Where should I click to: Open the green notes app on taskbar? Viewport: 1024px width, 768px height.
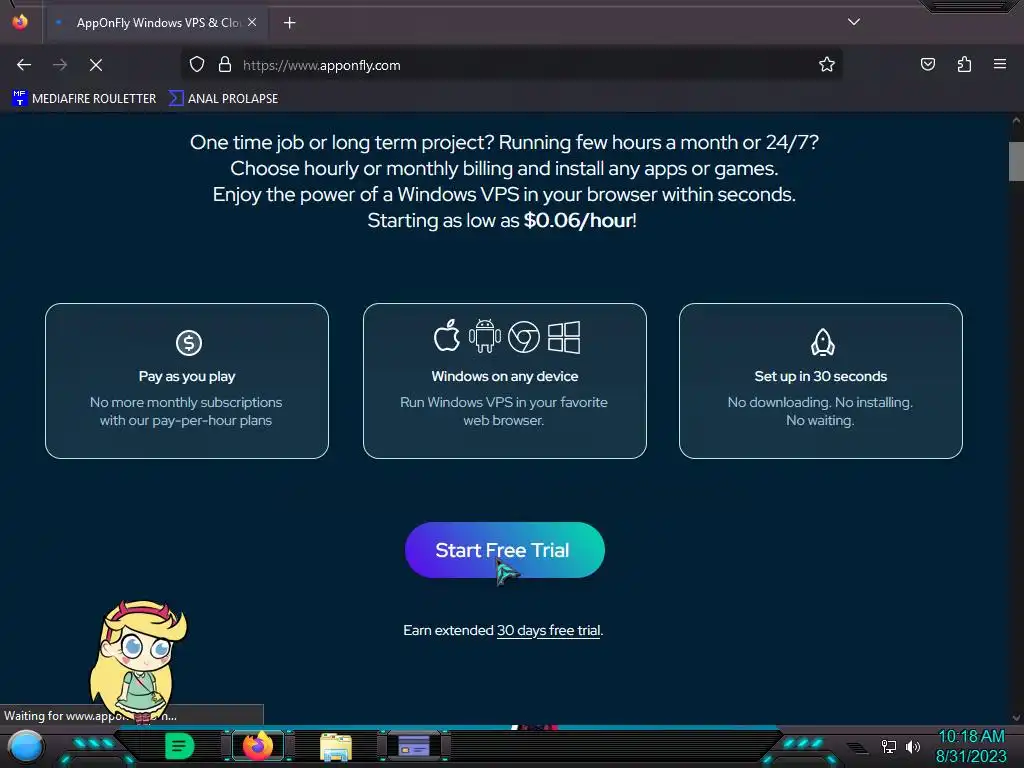tap(180, 746)
